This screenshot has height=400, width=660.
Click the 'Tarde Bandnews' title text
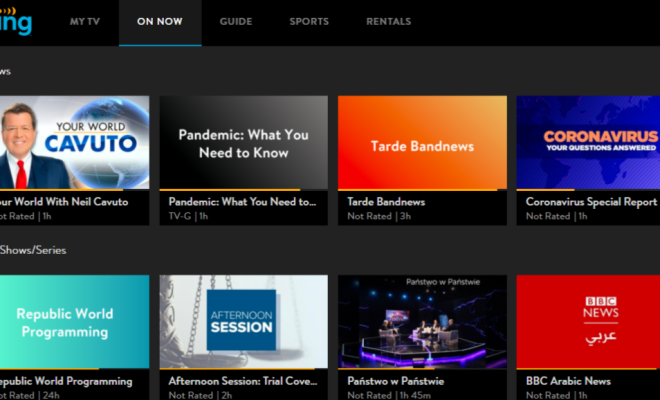click(x=386, y=202)
